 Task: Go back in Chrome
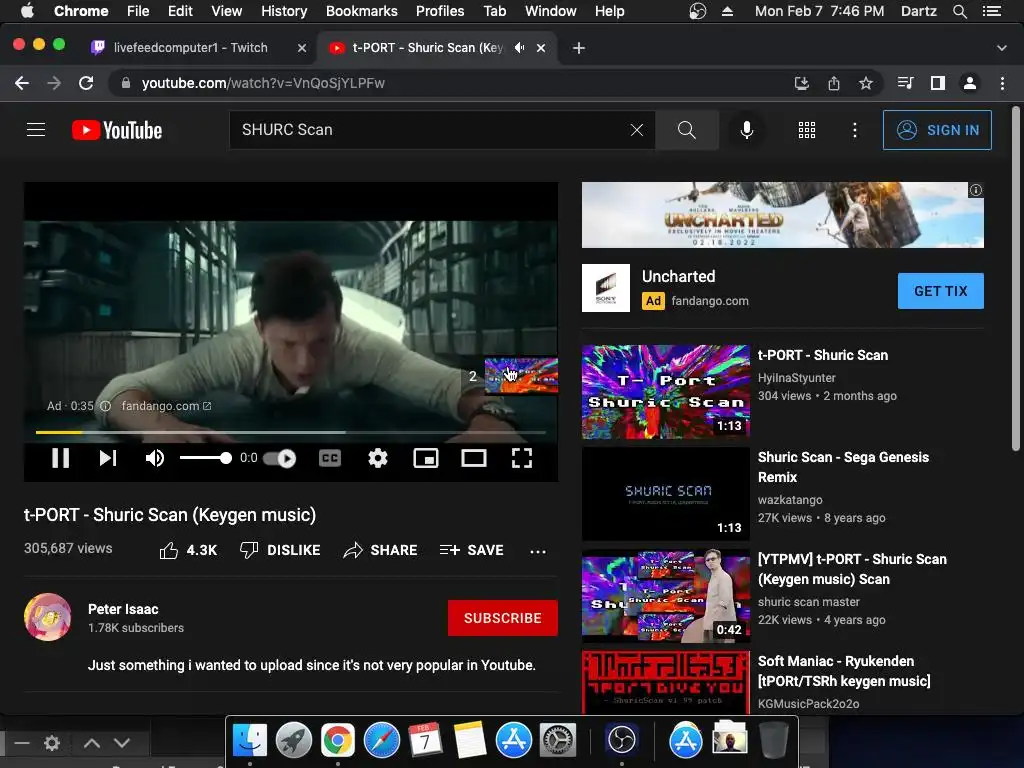22,83
